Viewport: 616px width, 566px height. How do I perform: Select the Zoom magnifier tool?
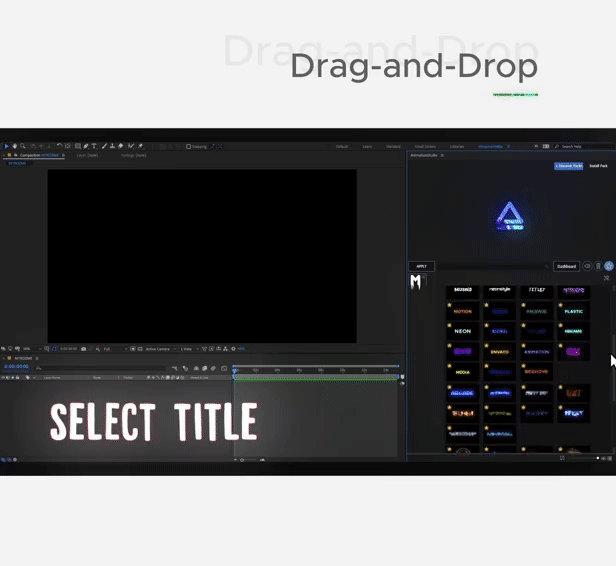23,146
